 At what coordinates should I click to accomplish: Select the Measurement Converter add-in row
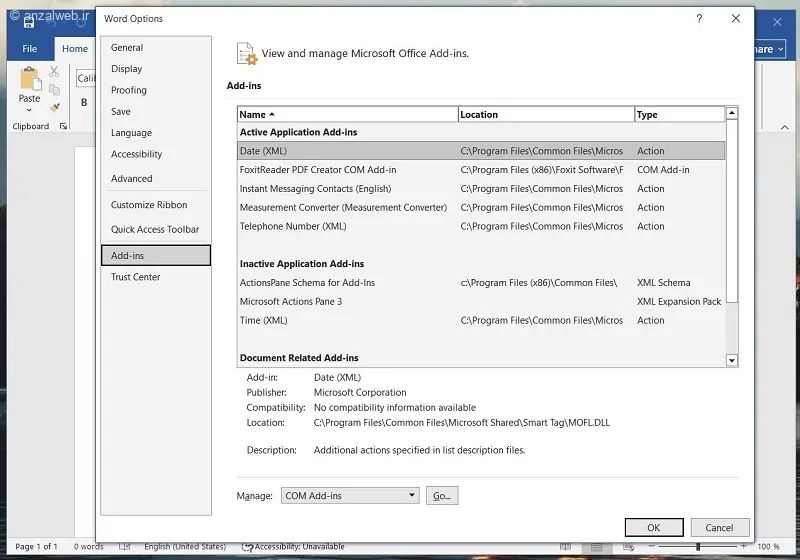[481, 208]
